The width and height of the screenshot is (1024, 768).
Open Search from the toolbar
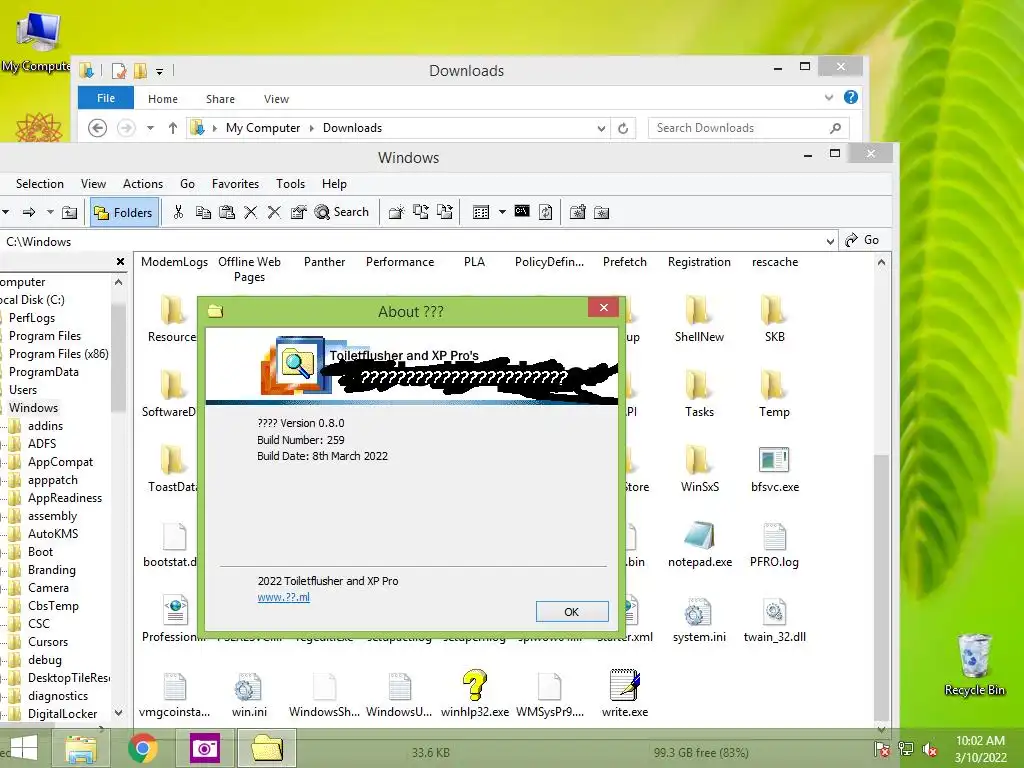click(x=342, y=212)
